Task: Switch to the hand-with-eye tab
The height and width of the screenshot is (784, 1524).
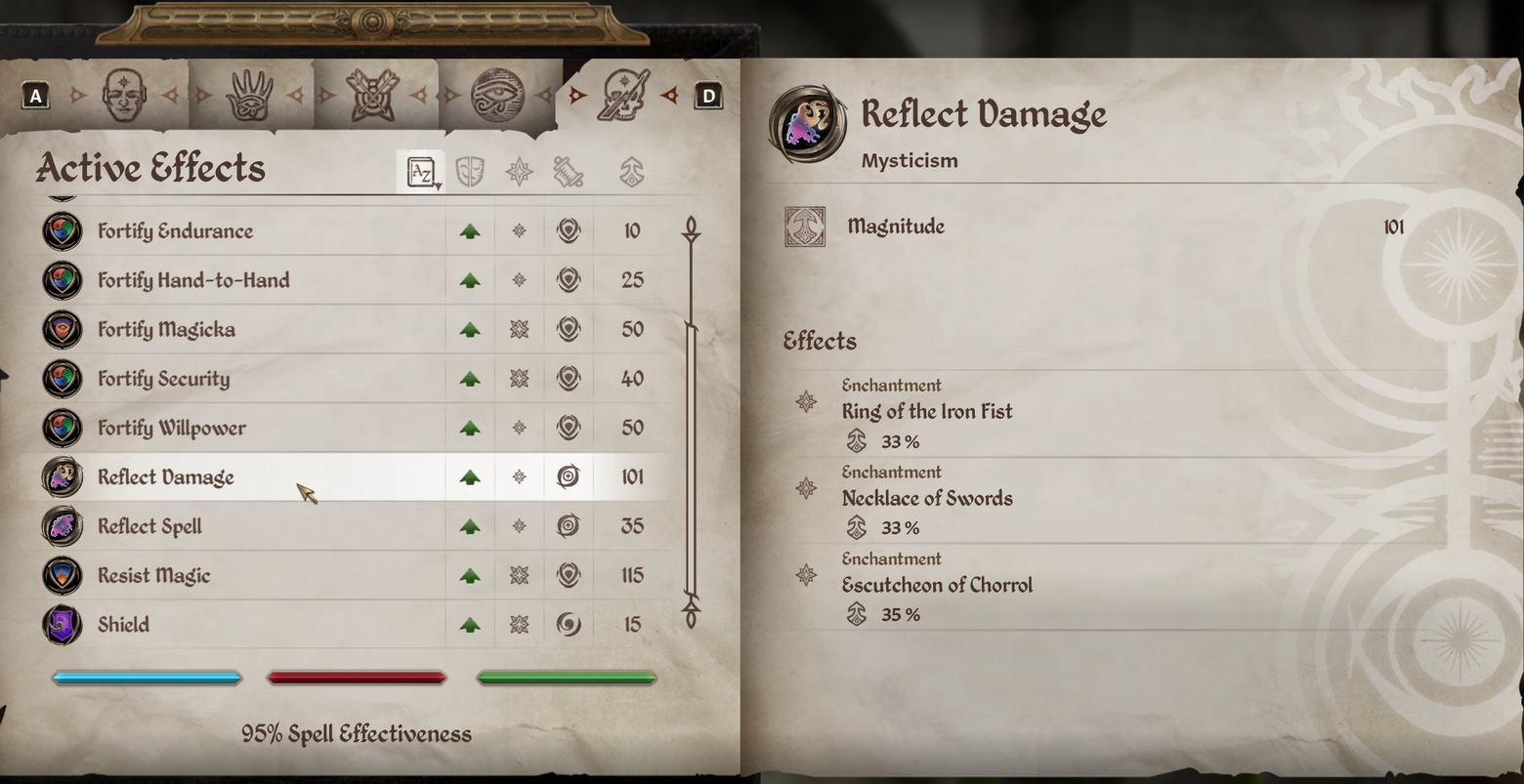Action: (249, 96)
